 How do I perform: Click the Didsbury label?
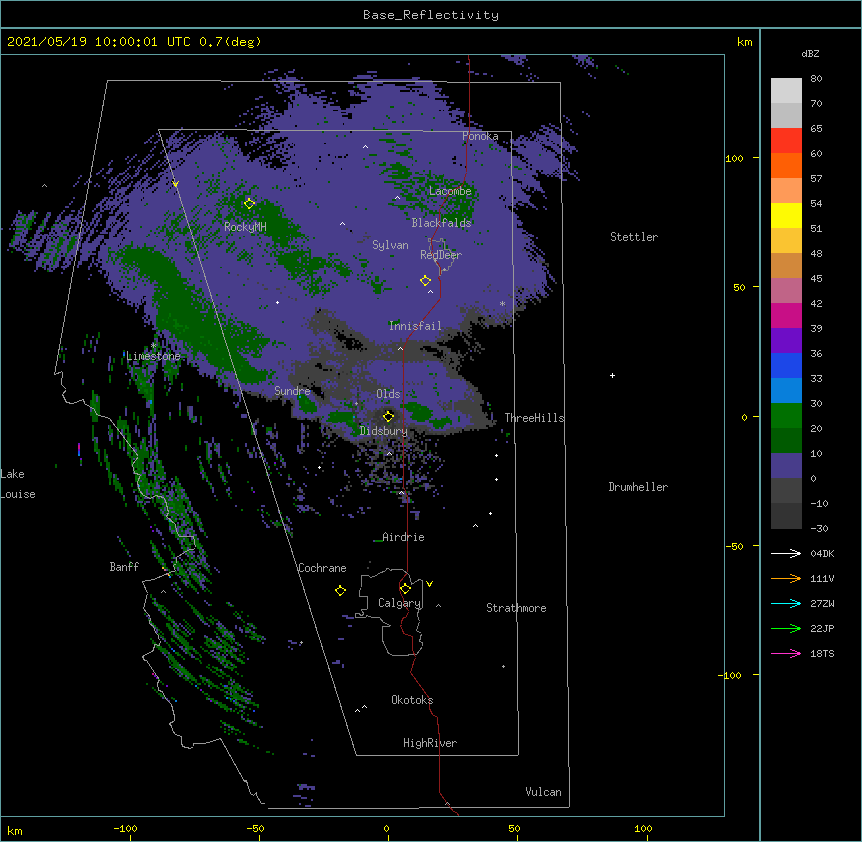384,431
